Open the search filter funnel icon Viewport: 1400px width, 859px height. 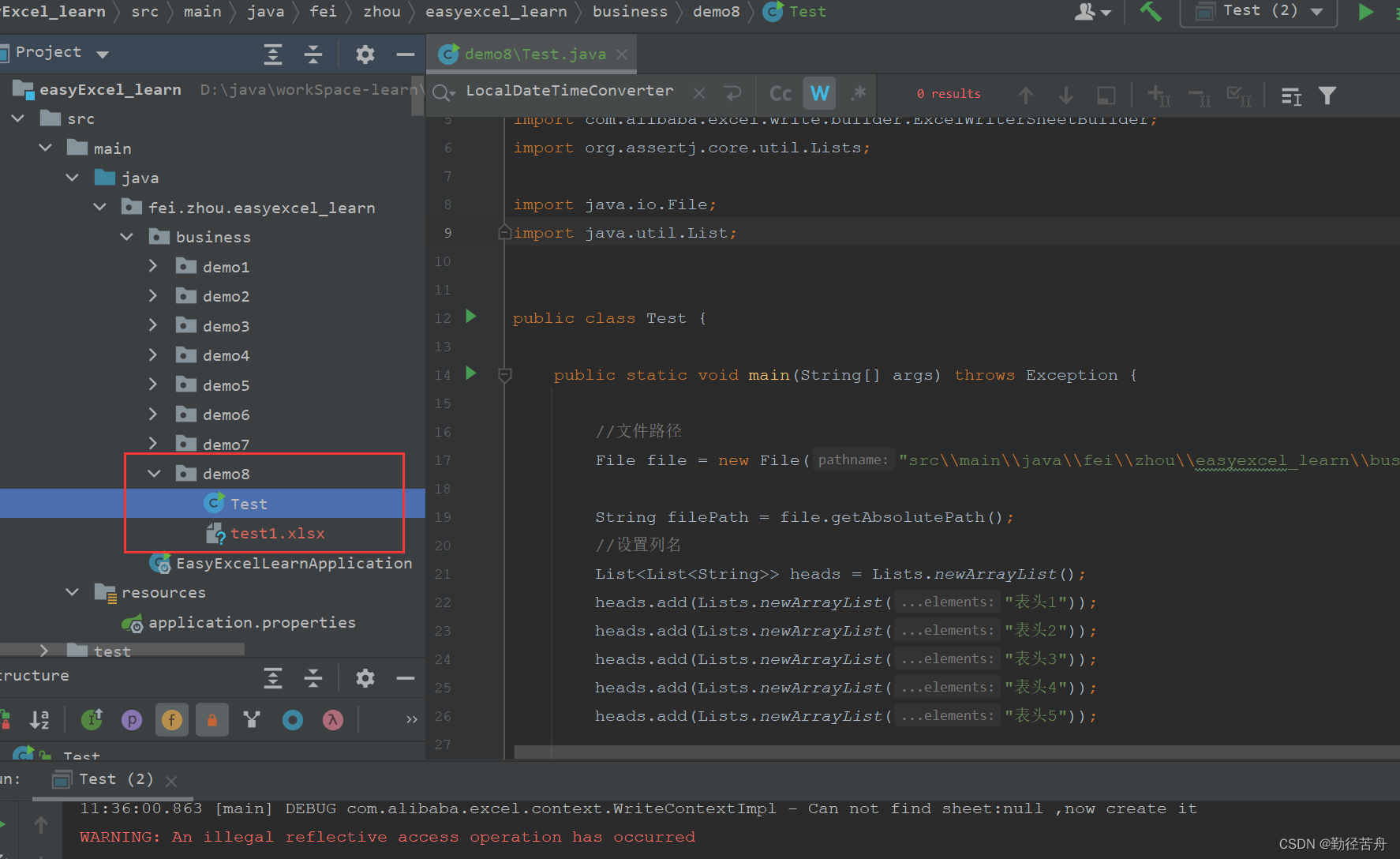coord(1327,96)
